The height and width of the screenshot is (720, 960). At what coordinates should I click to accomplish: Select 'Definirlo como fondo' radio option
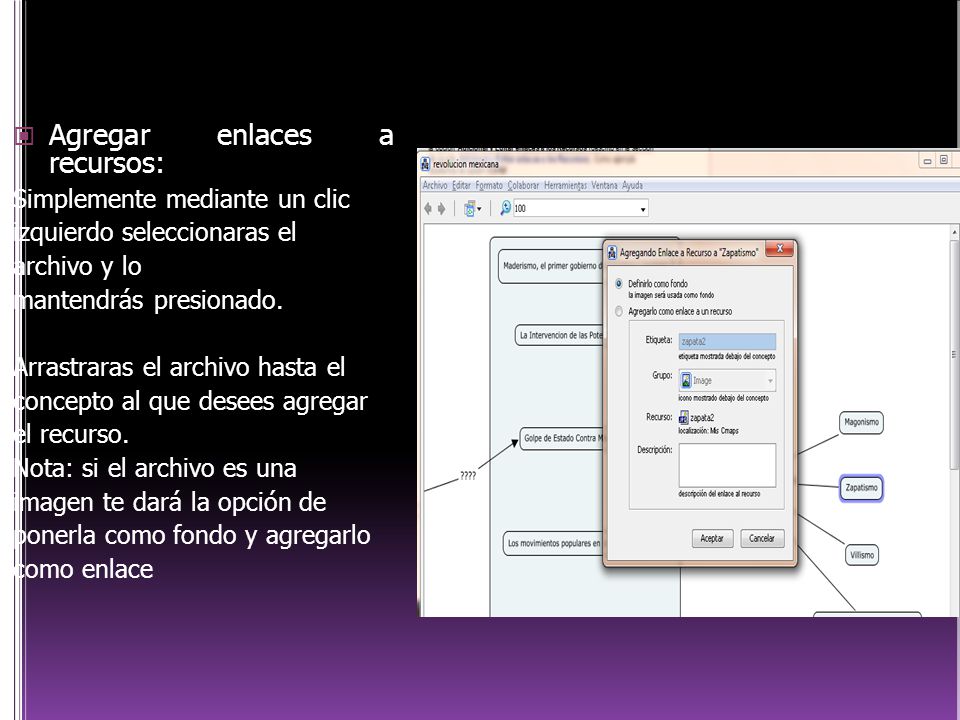coord(618,283)
